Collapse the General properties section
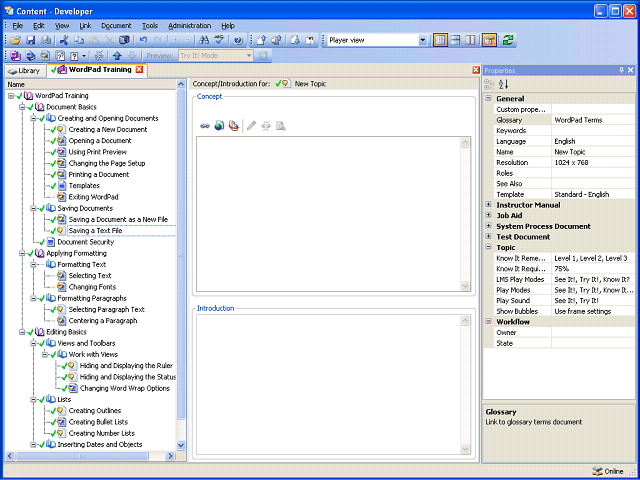640x480 pixels. (x=488, y=98)
